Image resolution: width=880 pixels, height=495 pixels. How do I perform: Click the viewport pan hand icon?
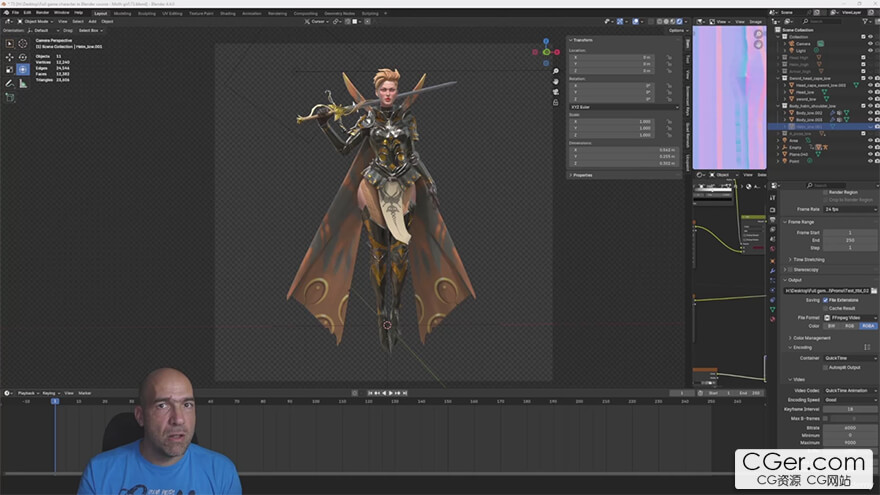pos(556,81)
